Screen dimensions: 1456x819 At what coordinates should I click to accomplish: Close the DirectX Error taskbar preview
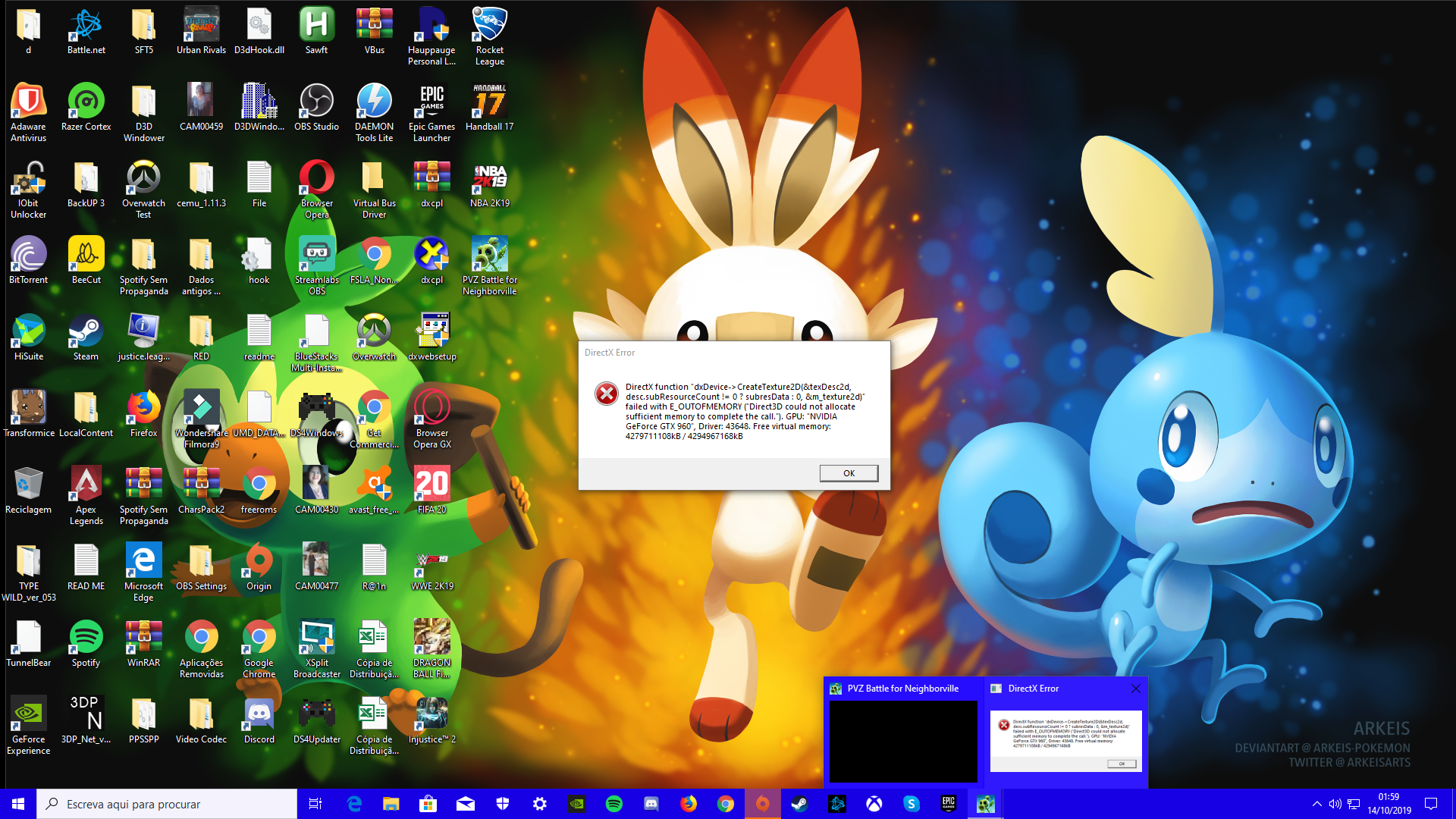point(1135,689)
